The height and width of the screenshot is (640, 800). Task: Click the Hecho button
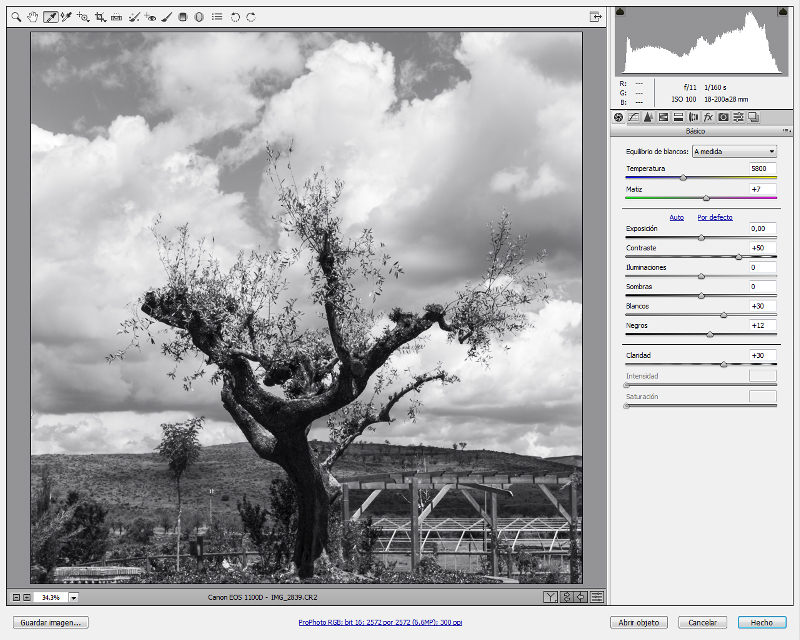(762, 623)
